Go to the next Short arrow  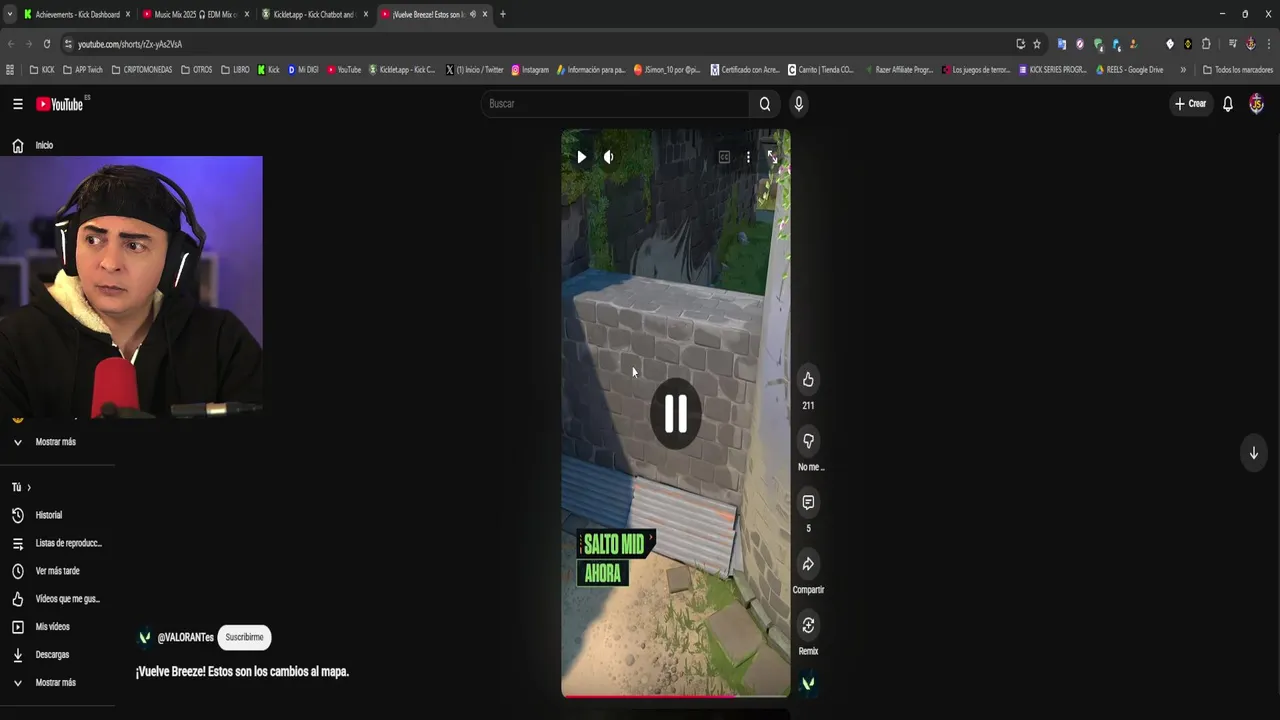1253,453
